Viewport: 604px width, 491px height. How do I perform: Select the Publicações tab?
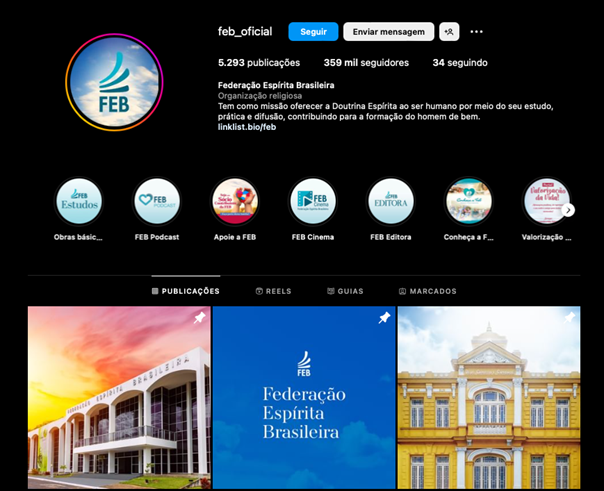click(x=185, y=291)
